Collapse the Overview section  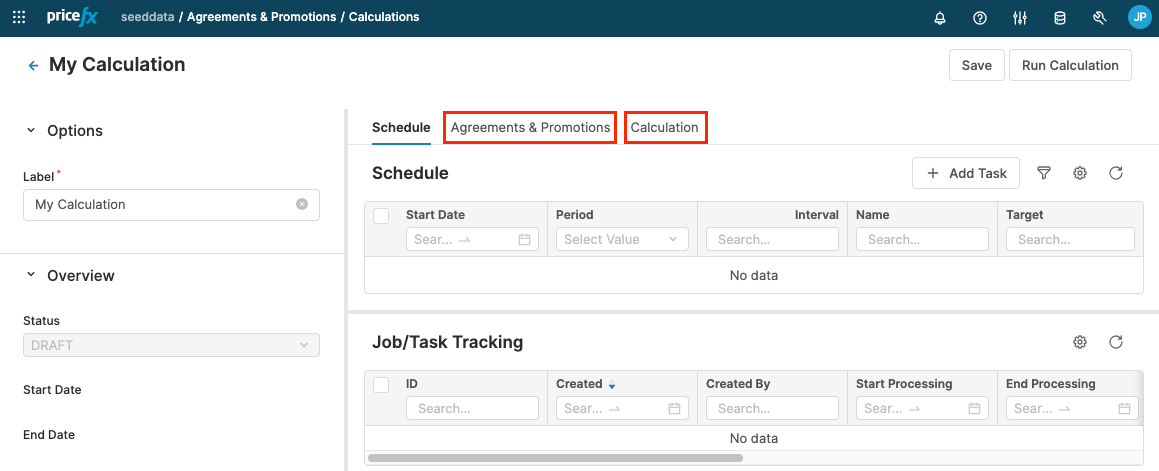coord(30,275)
